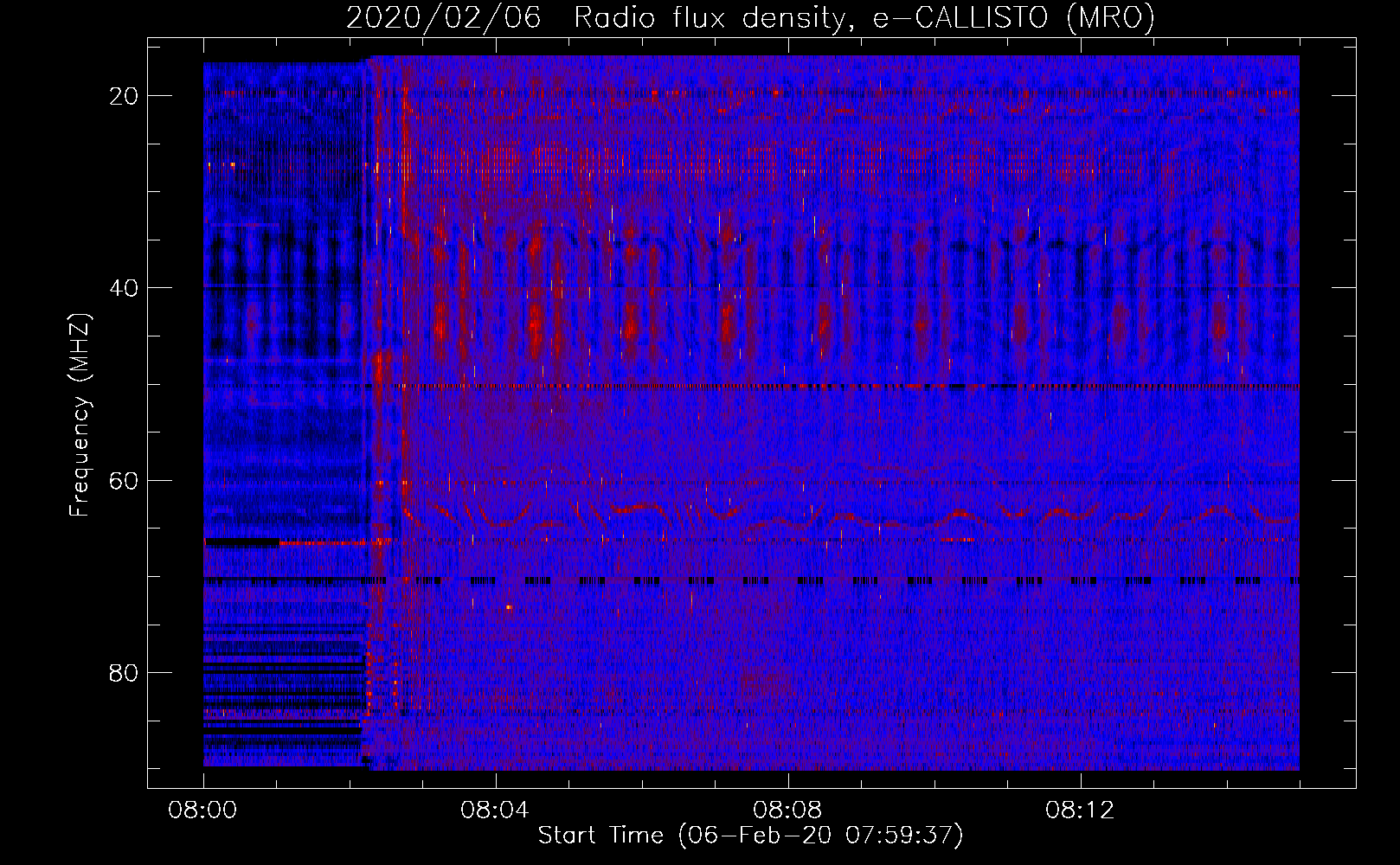1400x865 pixels.
Task: Click the '60' frequency tick label
Action: tap(125, 480)
